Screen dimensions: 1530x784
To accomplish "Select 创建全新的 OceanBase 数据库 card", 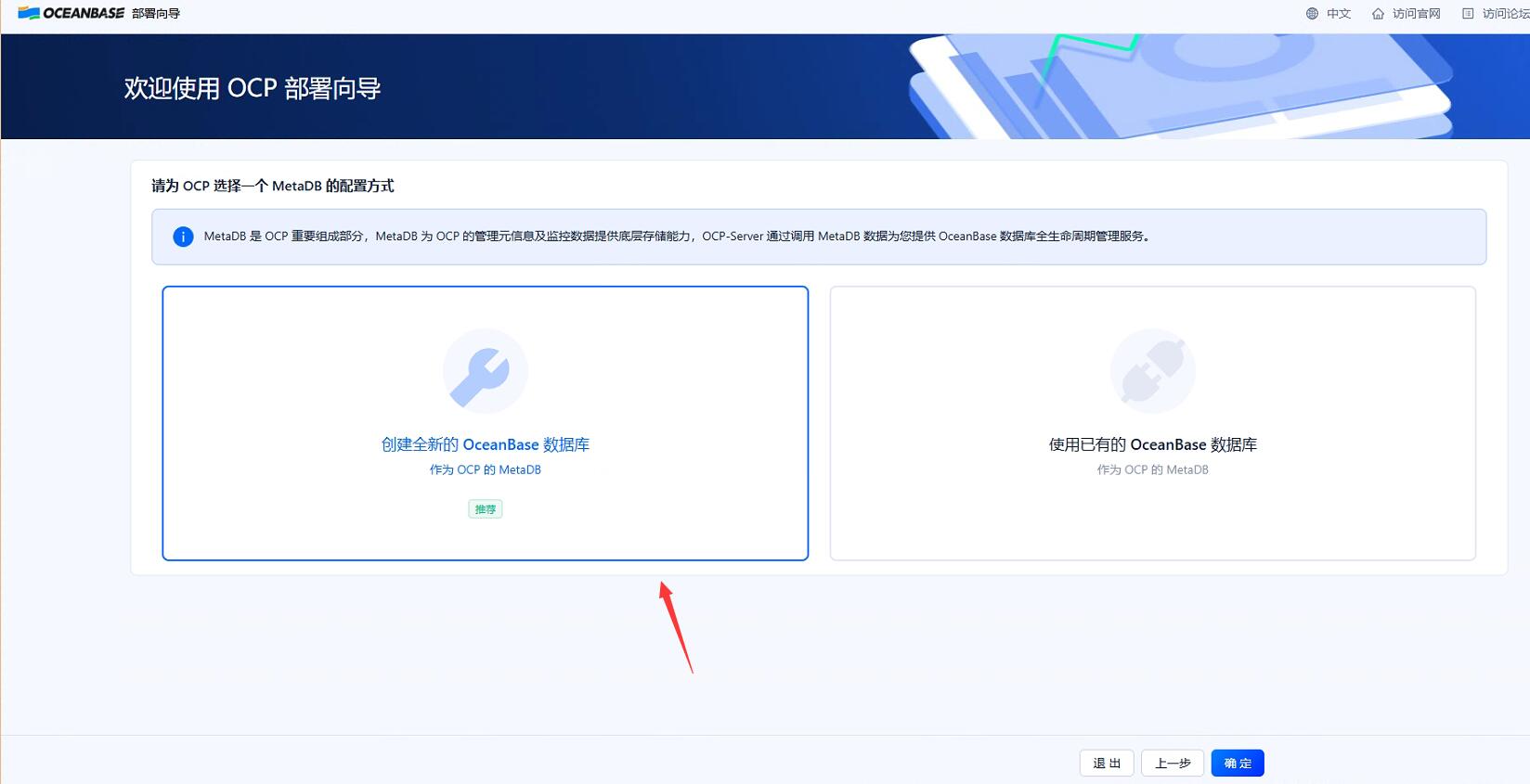I will click(486, 423).
